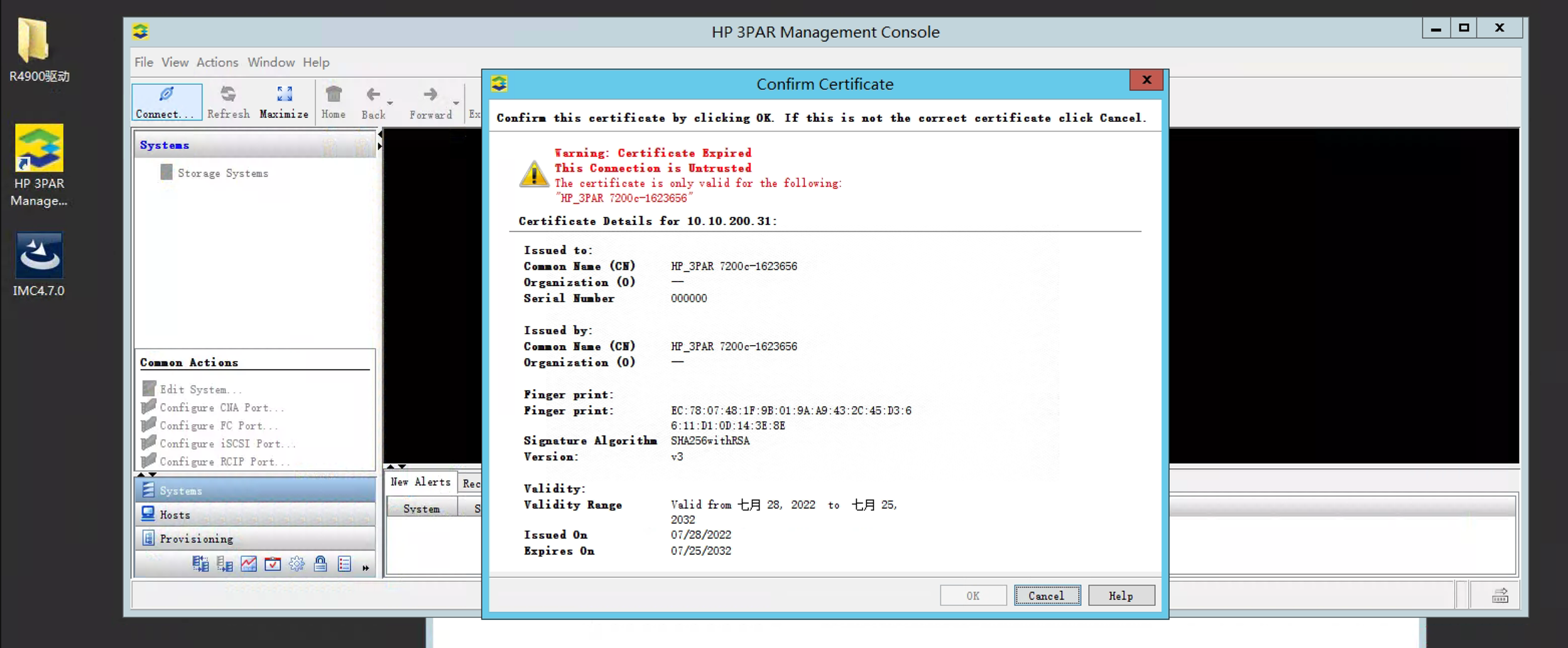
Task: Click Help in Confirm Certificate dialog
Action: [1121, 595]
